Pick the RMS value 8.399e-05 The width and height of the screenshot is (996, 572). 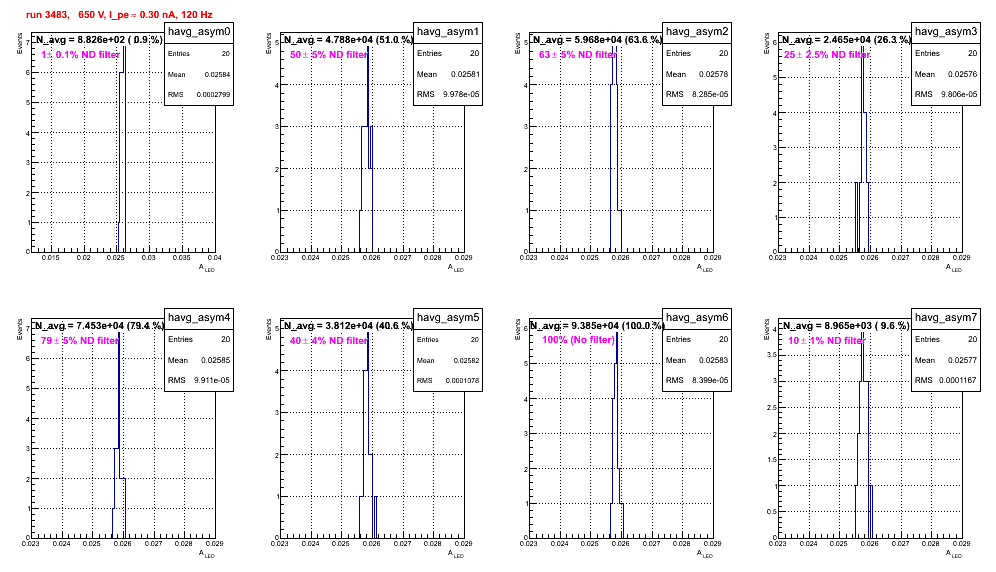[710, 381]
